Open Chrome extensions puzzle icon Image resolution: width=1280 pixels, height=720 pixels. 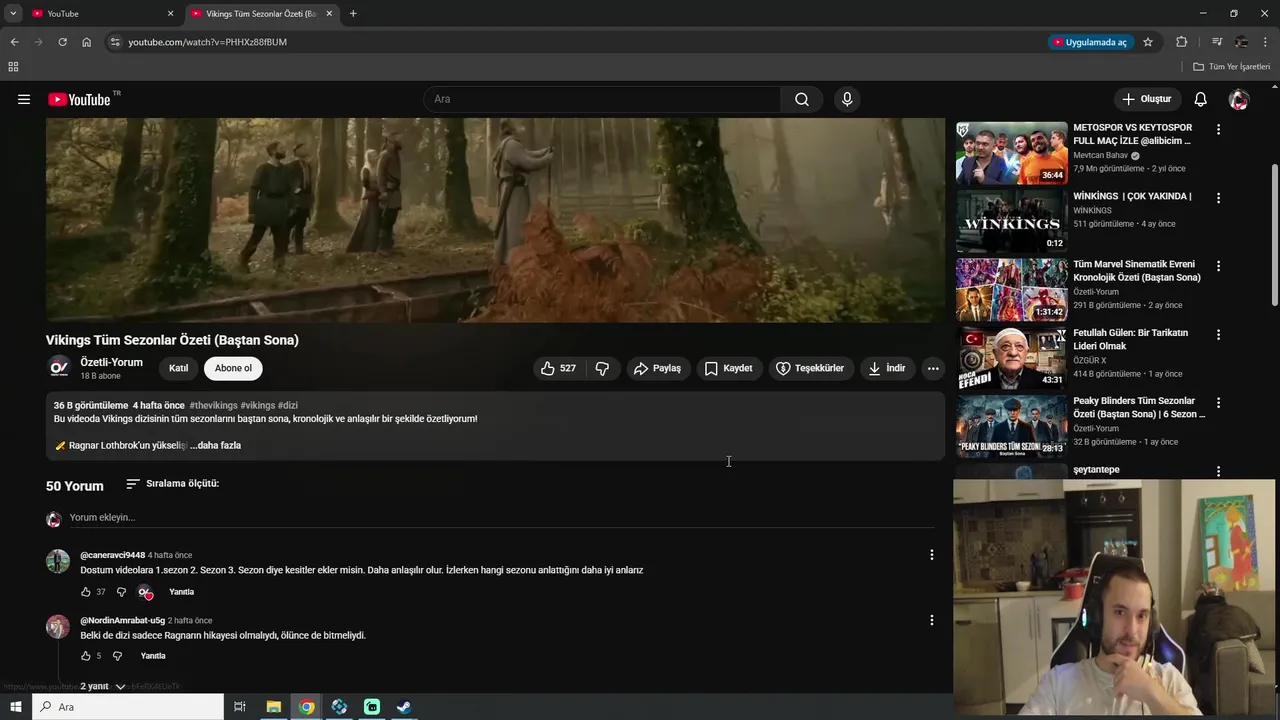pyautogui.click(x=1181, y=42)
